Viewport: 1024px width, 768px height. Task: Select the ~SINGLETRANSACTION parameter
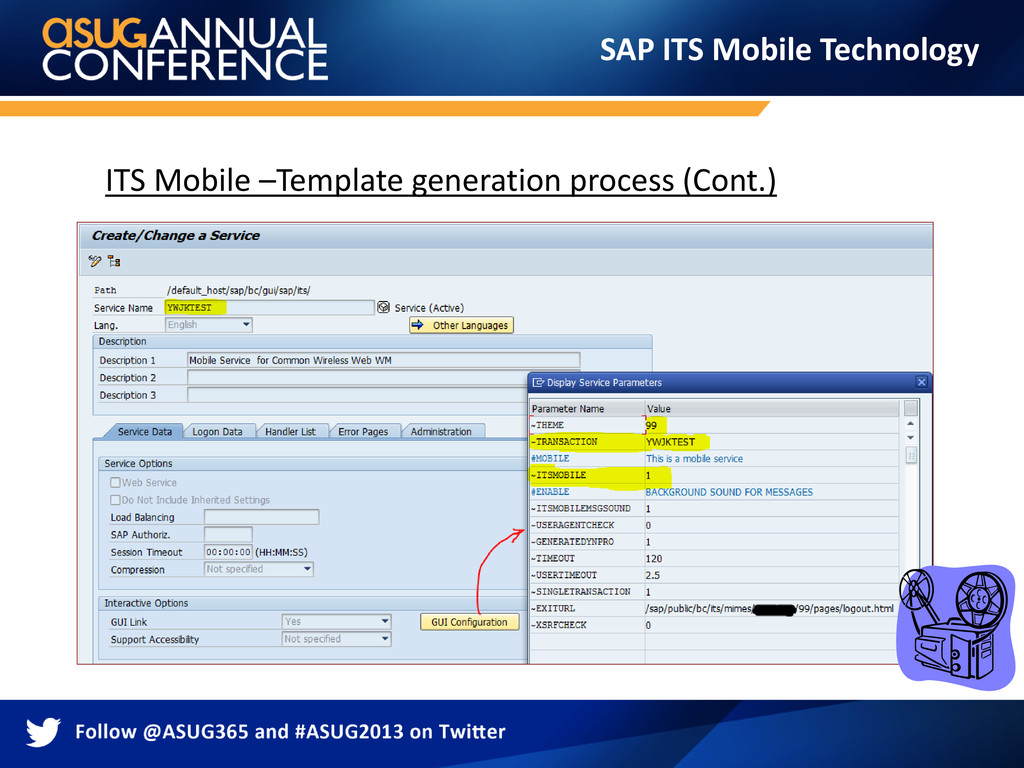tap(586, 592)
